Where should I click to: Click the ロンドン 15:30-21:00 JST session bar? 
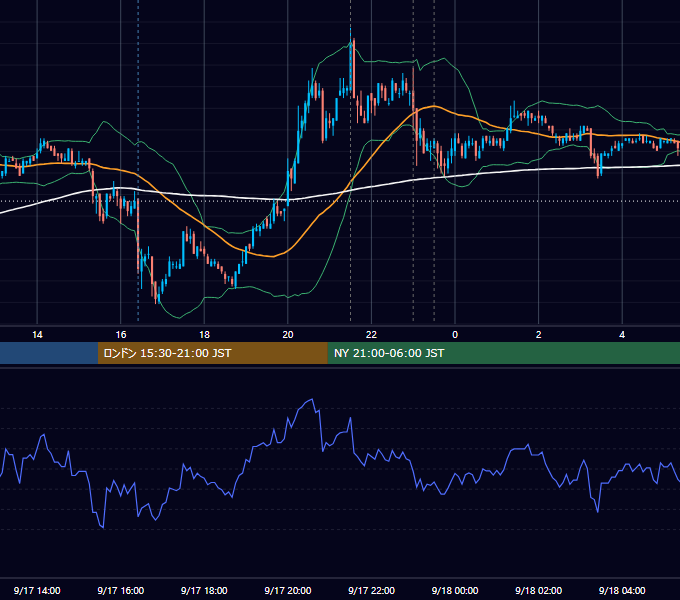point(212,353)
